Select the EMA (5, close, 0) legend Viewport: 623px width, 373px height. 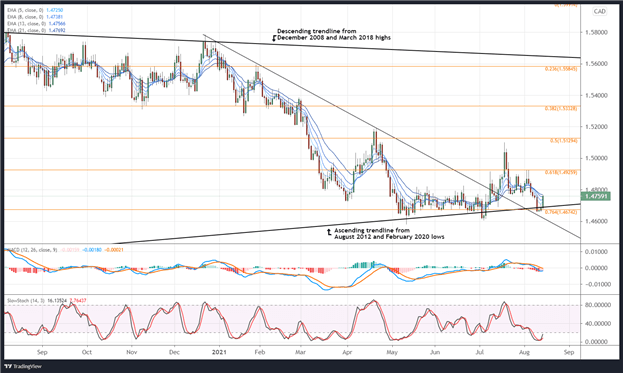point(35,10)
